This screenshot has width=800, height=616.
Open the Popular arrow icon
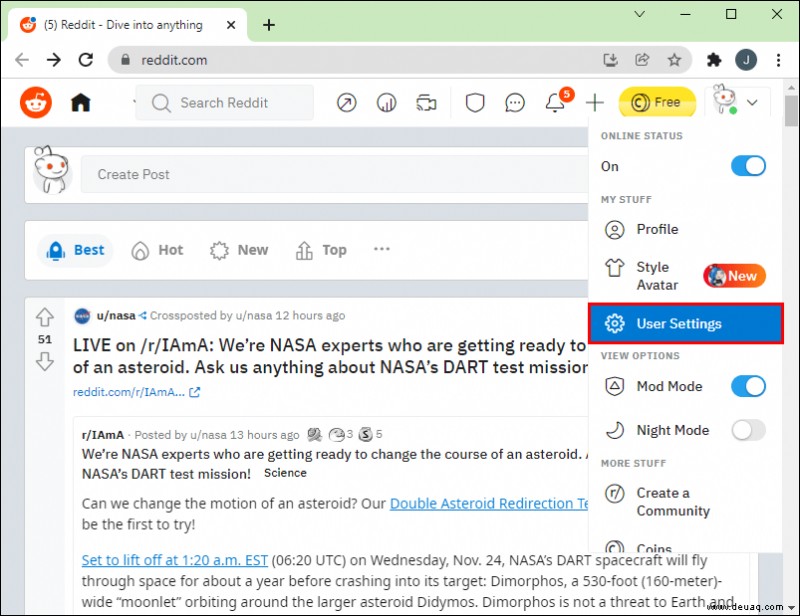(346, 103)
